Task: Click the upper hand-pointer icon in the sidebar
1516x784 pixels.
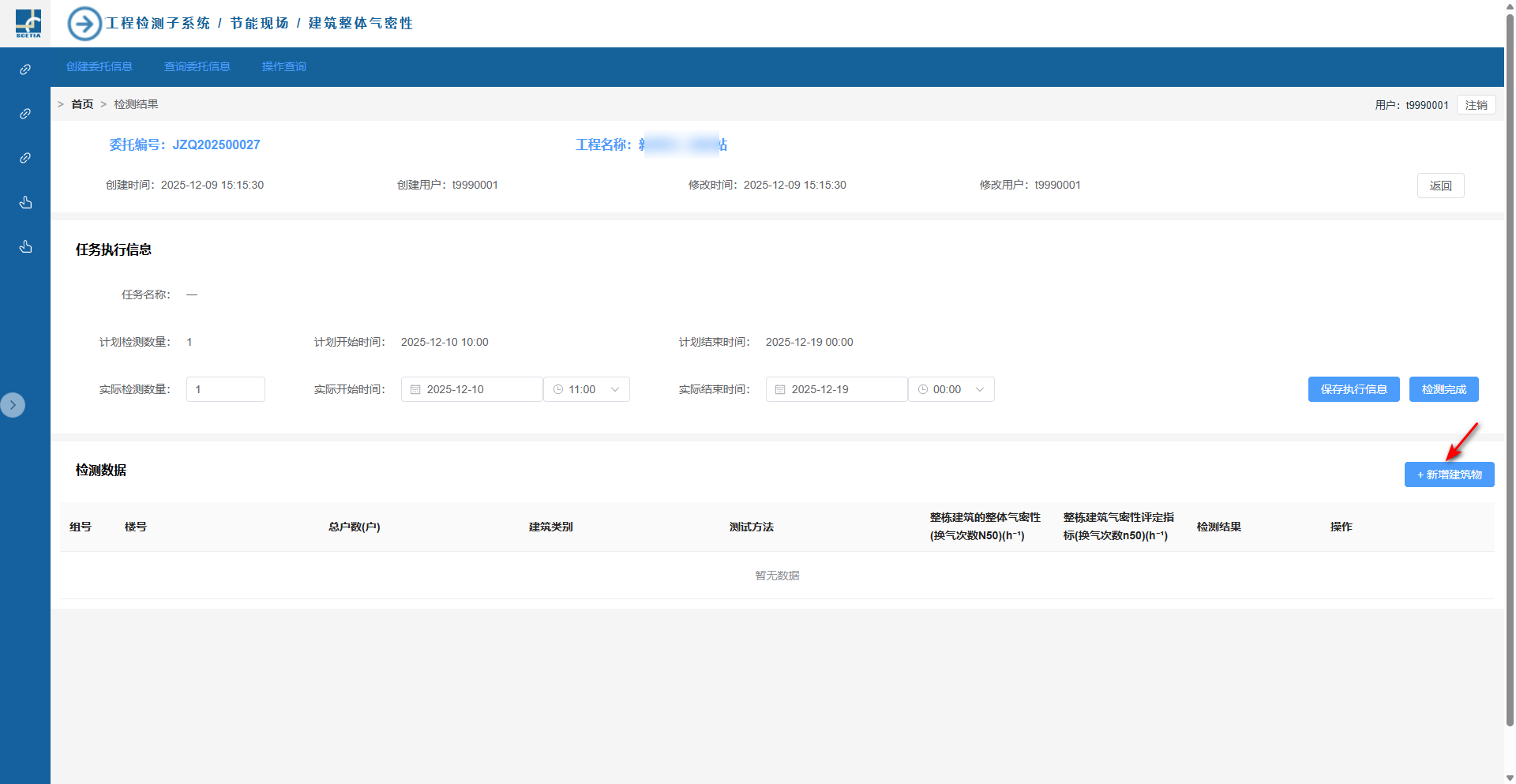Action: click(x=25, y=203)
